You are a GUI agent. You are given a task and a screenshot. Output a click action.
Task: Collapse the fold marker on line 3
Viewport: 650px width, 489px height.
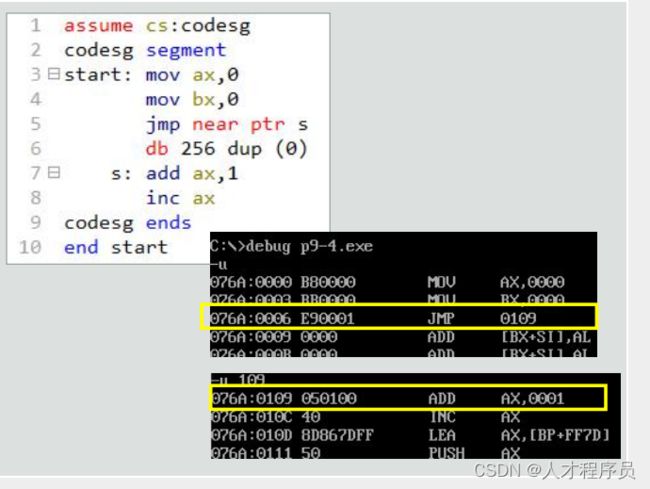[54, 74]
